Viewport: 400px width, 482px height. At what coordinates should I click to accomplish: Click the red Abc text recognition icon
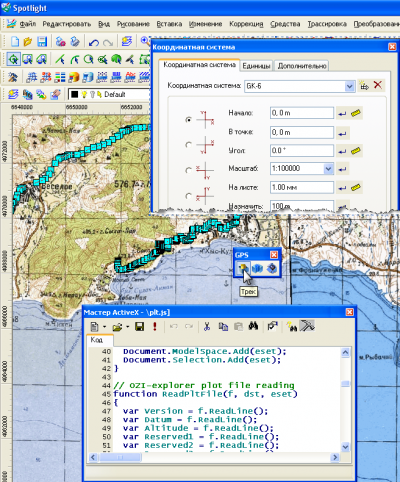130,77
